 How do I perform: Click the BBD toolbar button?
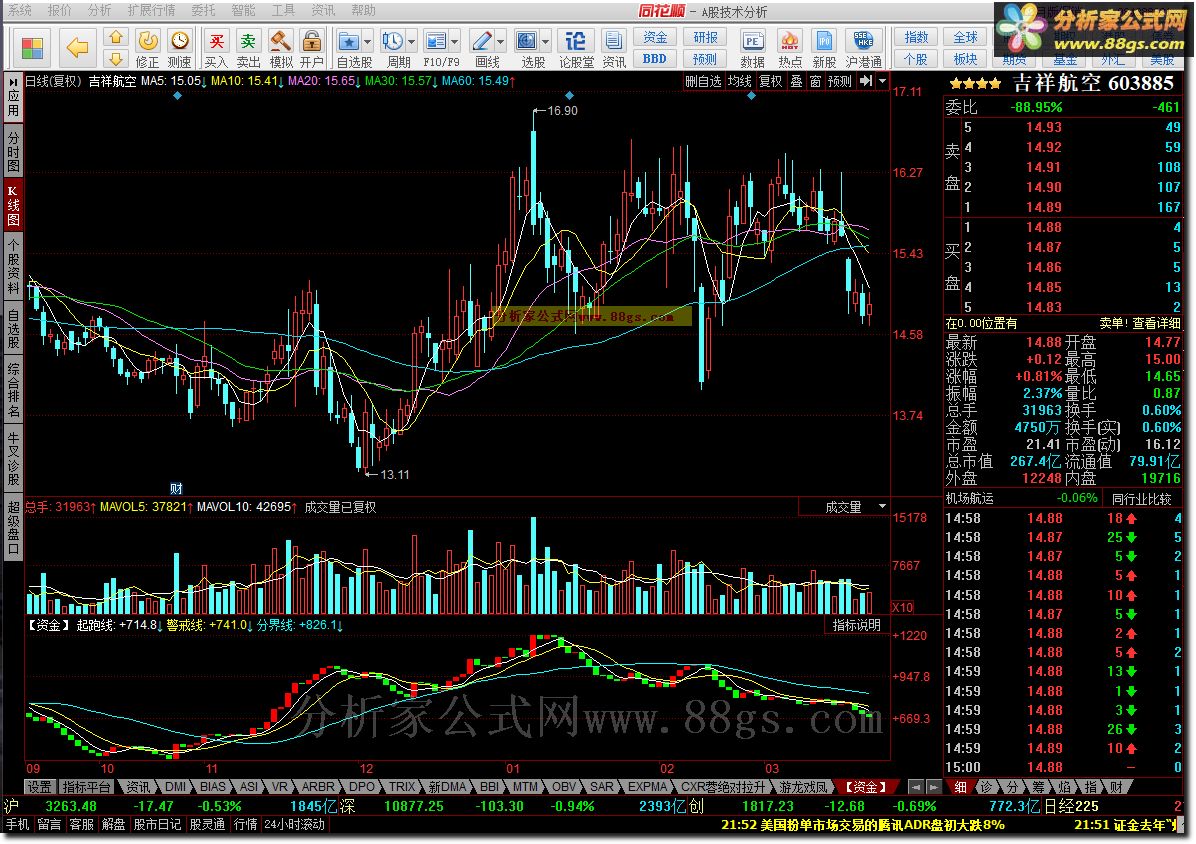pyautogui.click(x=654, y=59)
